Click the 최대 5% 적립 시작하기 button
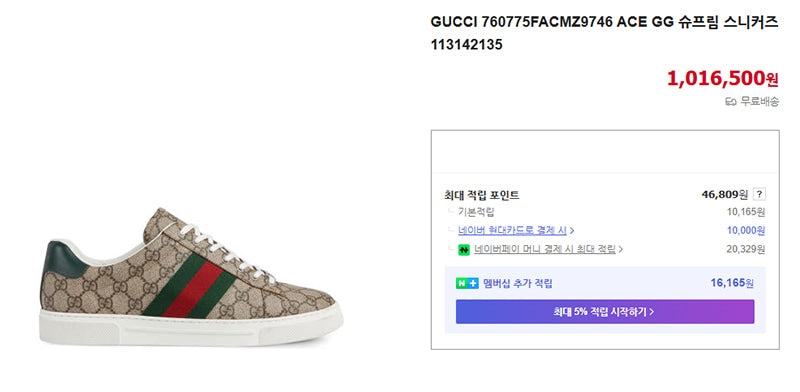Viewport: 800px width, 392px height. (605, 311)
